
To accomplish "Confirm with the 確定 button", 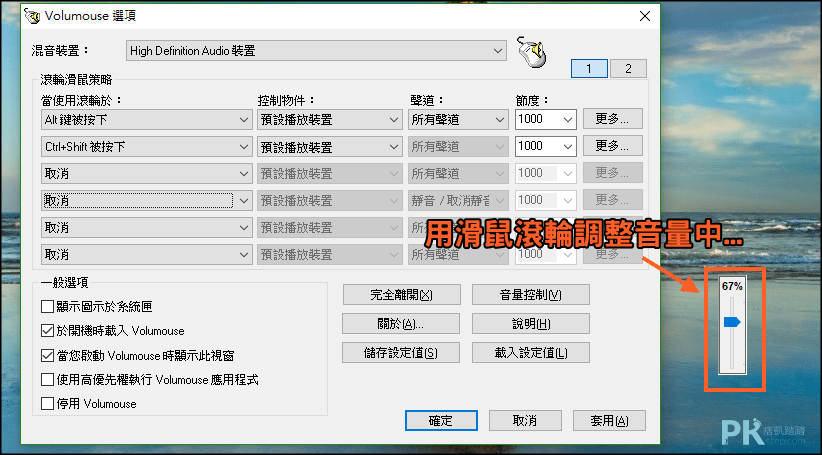I will point(441,420).
